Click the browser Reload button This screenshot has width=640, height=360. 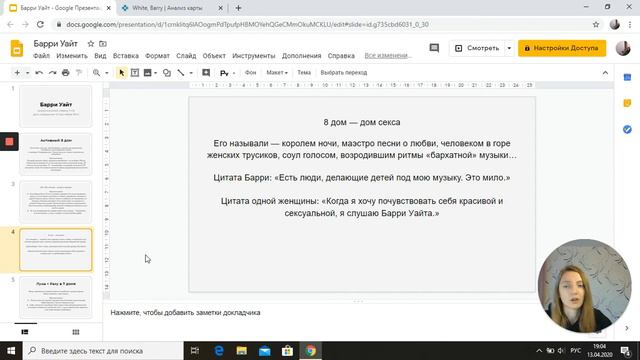(40, 24)
